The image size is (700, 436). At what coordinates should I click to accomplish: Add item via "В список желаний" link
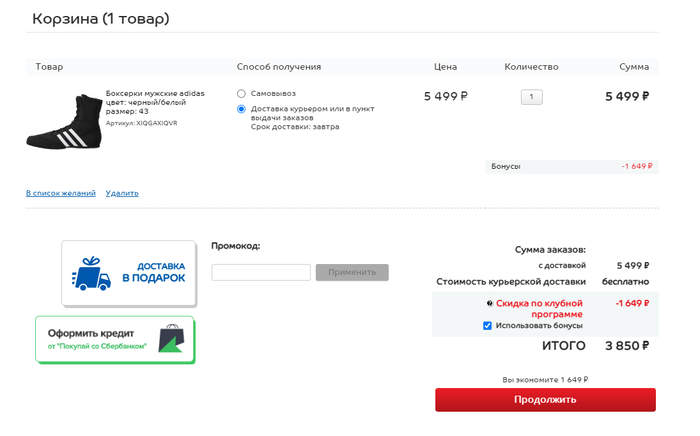[60, 193]
